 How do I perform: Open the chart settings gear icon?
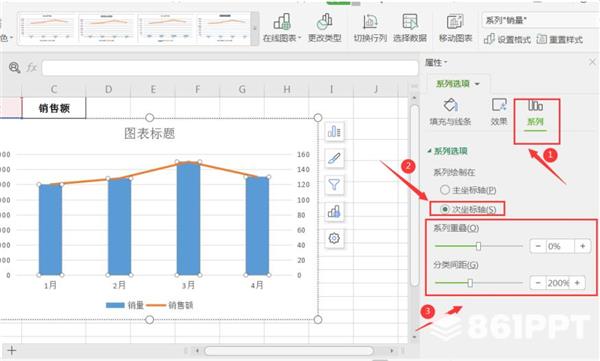334,238
